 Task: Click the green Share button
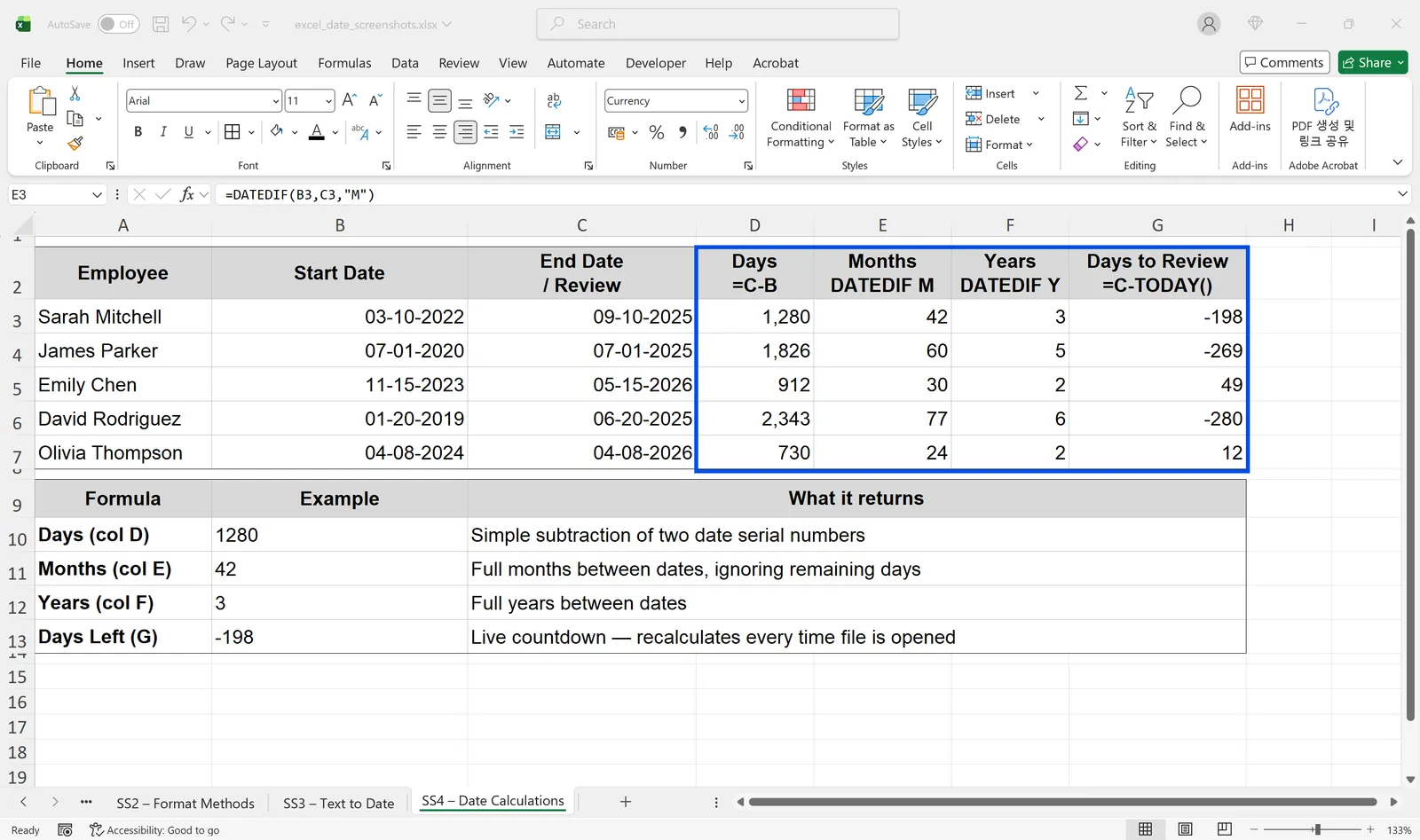pyautogui.click(x=1373, y=62)
